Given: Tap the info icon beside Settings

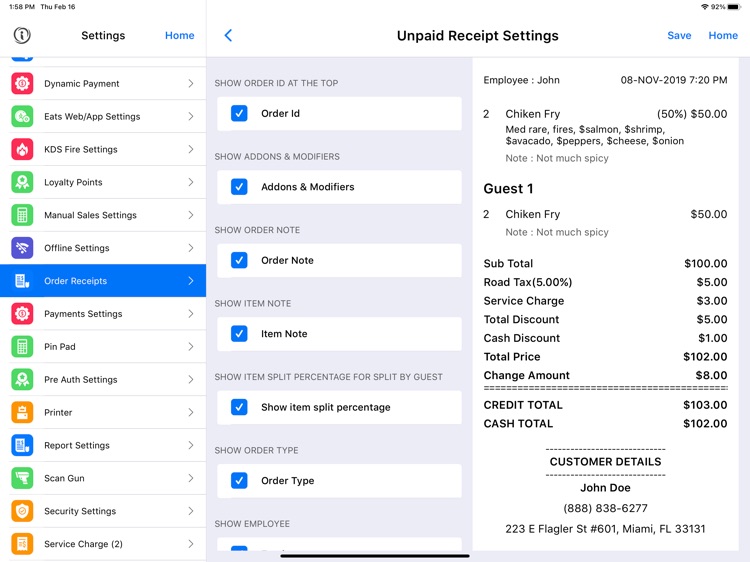Looking at the screenshot, I should coord(22,35).
